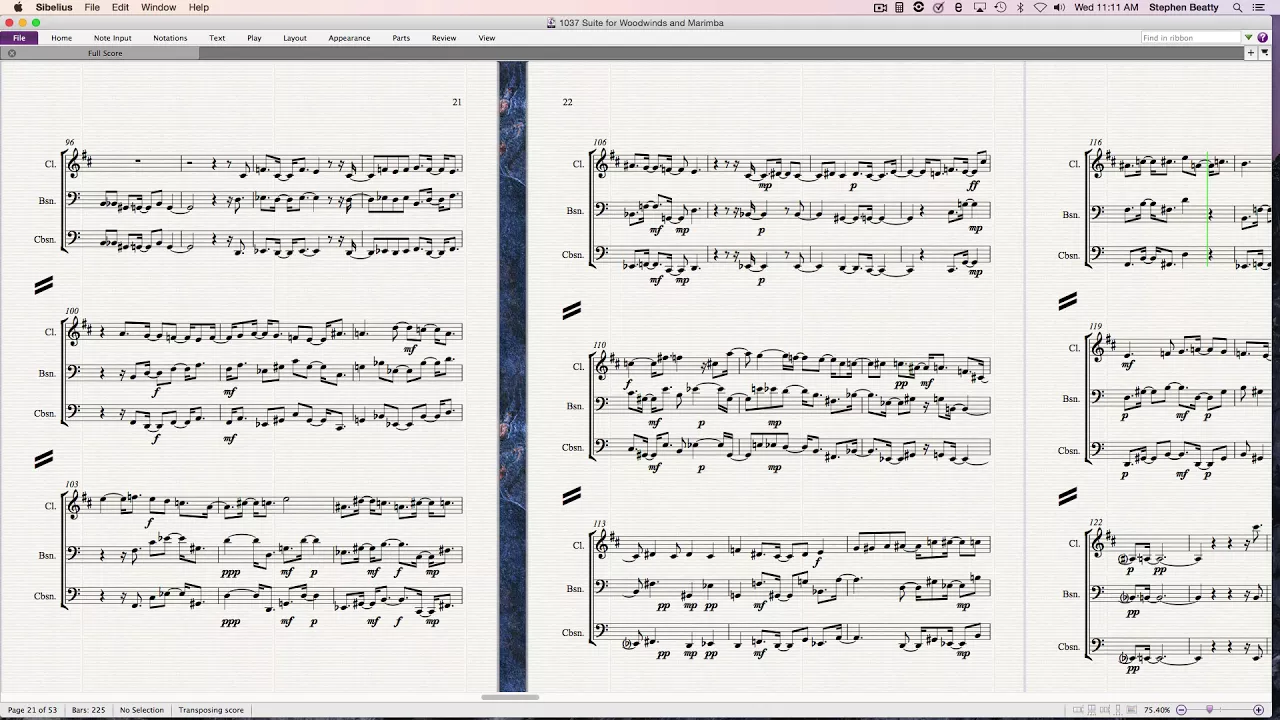Click the Cl. label of bar 103 system
The image size is (1280, 720).
click(x=50, y=506)
